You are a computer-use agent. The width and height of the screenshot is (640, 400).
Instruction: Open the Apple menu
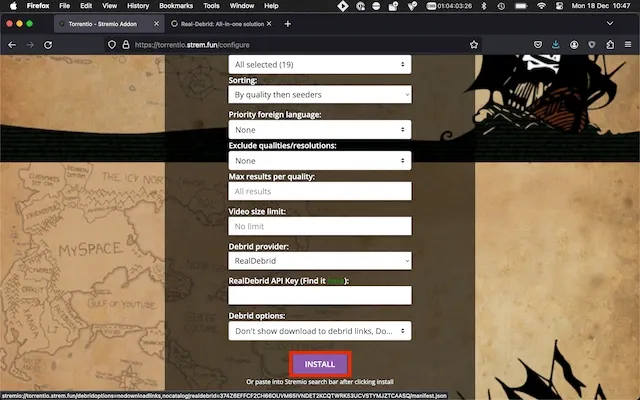coord(13,6)
